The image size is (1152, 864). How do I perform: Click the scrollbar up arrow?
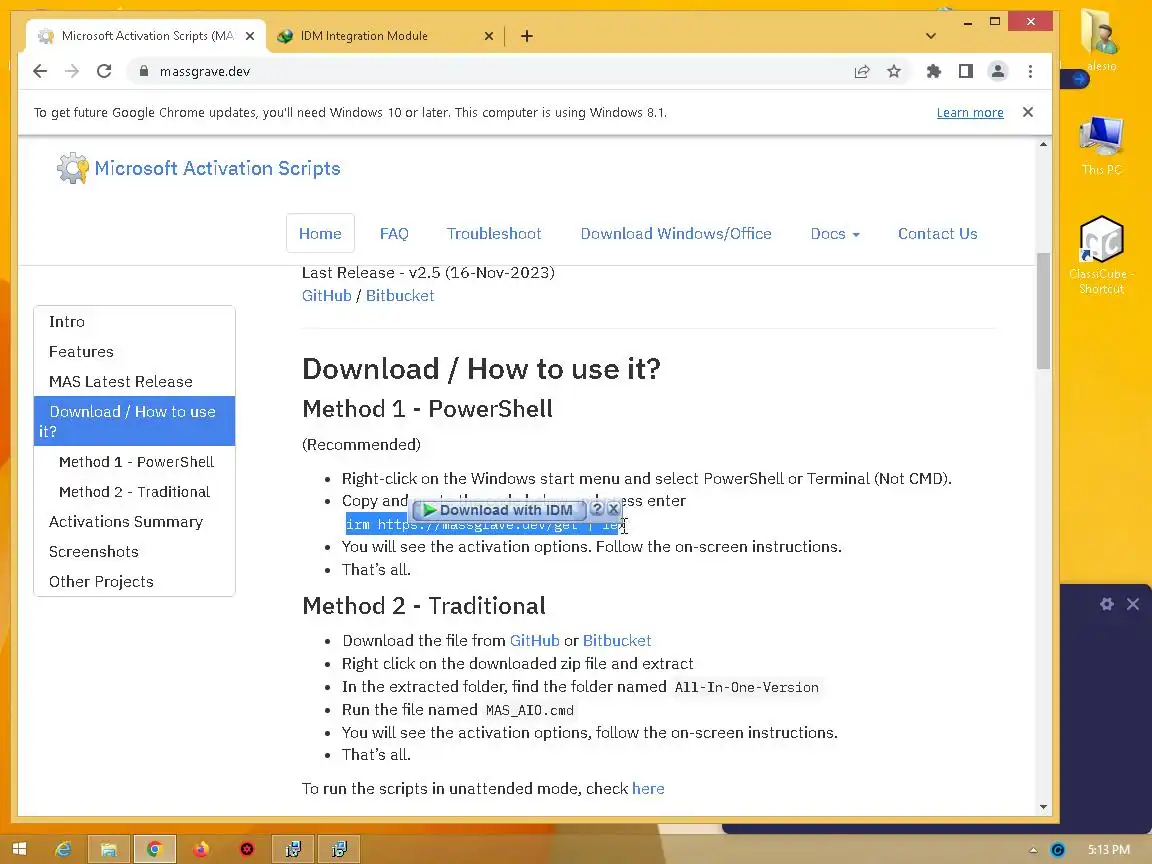point(1043,145)
